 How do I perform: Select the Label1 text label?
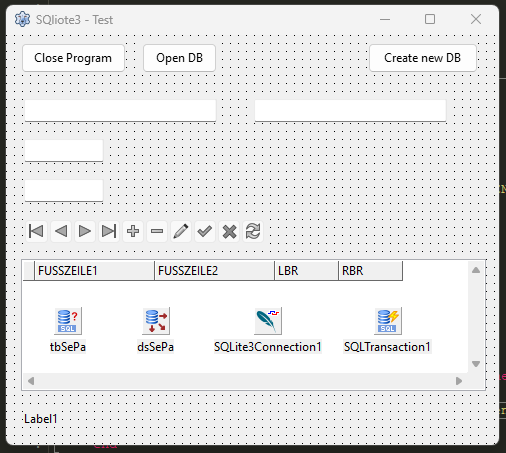pos(41,419)
